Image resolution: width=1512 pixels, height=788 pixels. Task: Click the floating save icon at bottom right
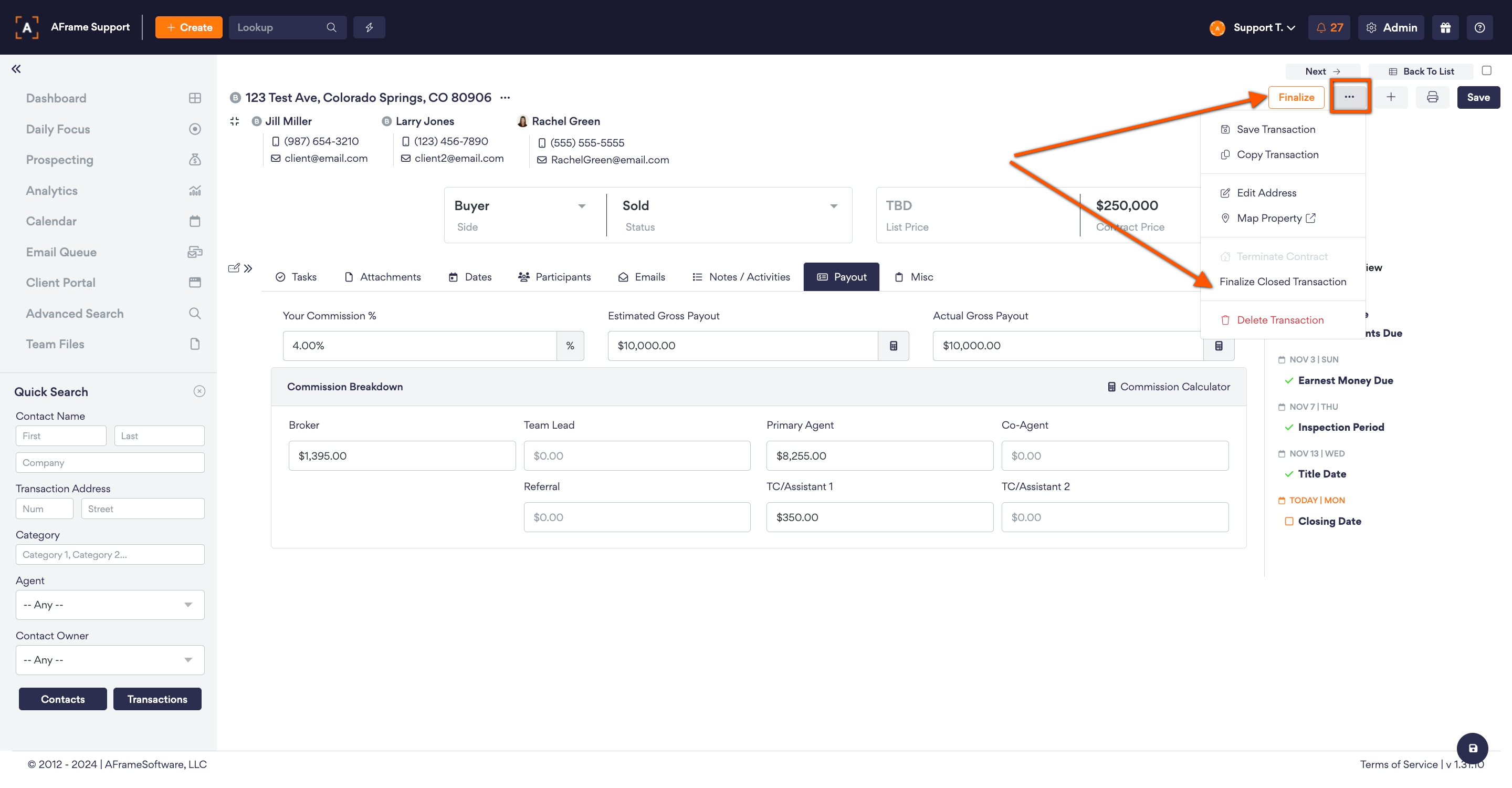pyautogui.click(x=1472, y=748)
